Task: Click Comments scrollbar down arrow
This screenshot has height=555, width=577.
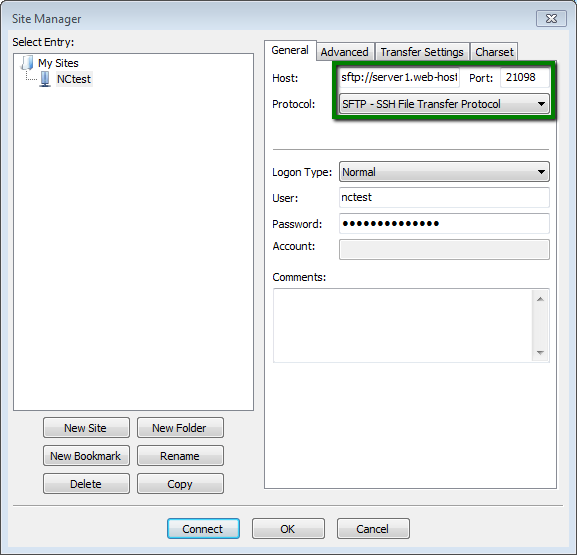Action: (x=540, y=353)
